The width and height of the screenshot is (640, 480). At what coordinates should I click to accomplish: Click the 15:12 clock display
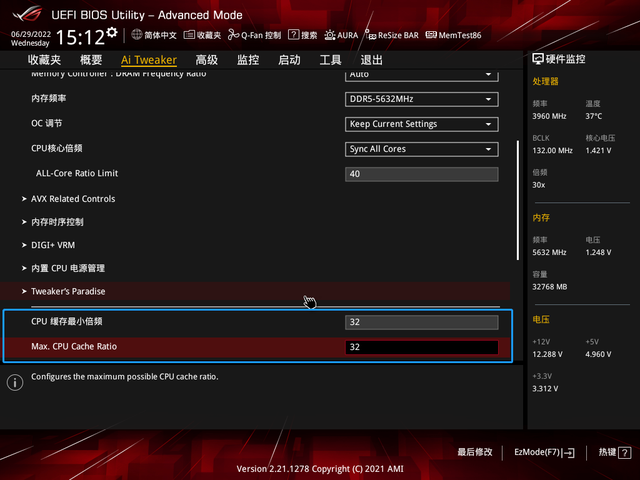80,38
